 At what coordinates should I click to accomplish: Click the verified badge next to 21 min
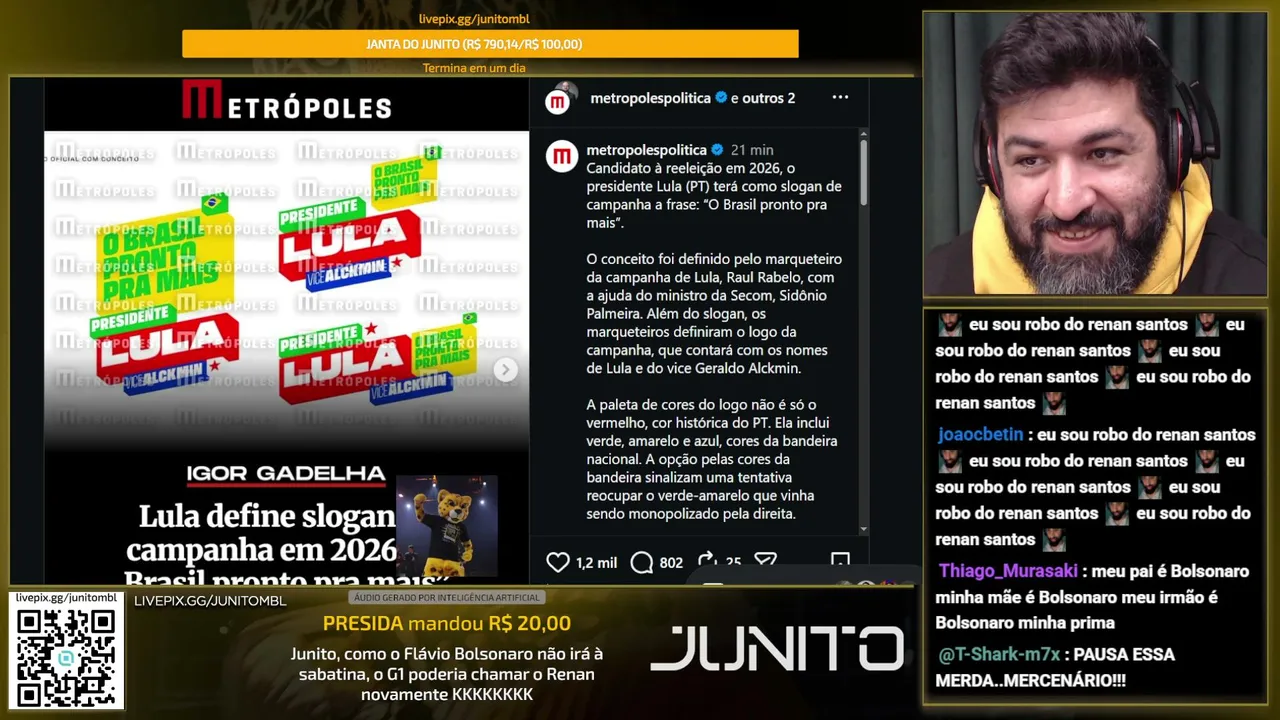click(x=716, y=150)
